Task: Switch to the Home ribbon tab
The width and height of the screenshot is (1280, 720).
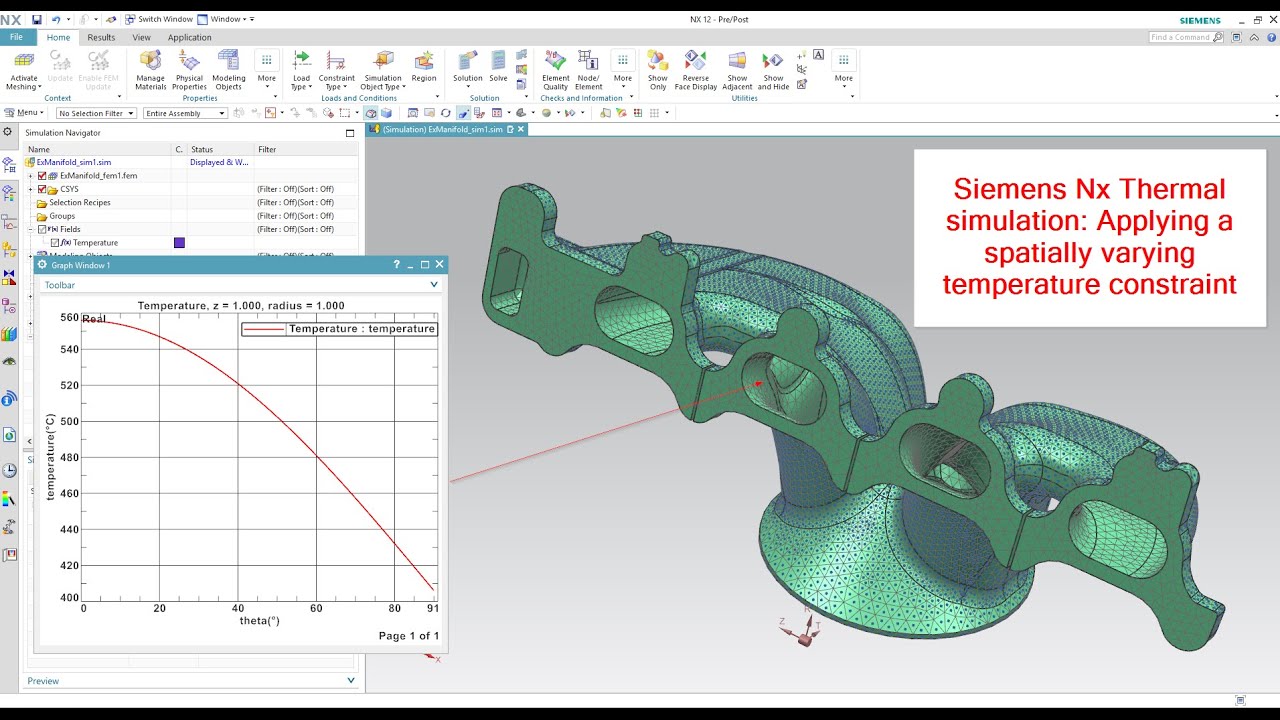Action: pyautogui.click(x=58, y=37)
